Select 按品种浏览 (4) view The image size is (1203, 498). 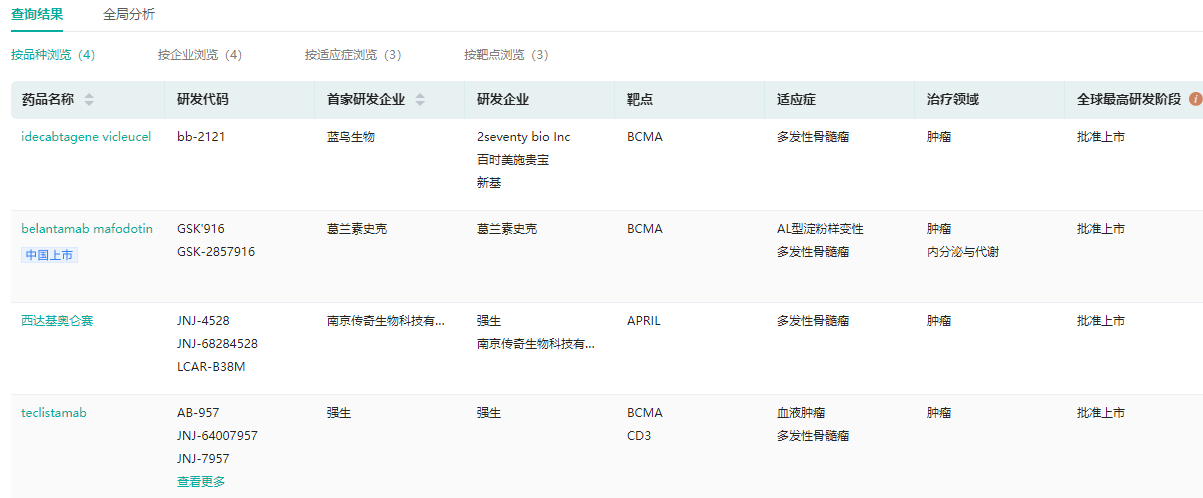tap(53, 55)
